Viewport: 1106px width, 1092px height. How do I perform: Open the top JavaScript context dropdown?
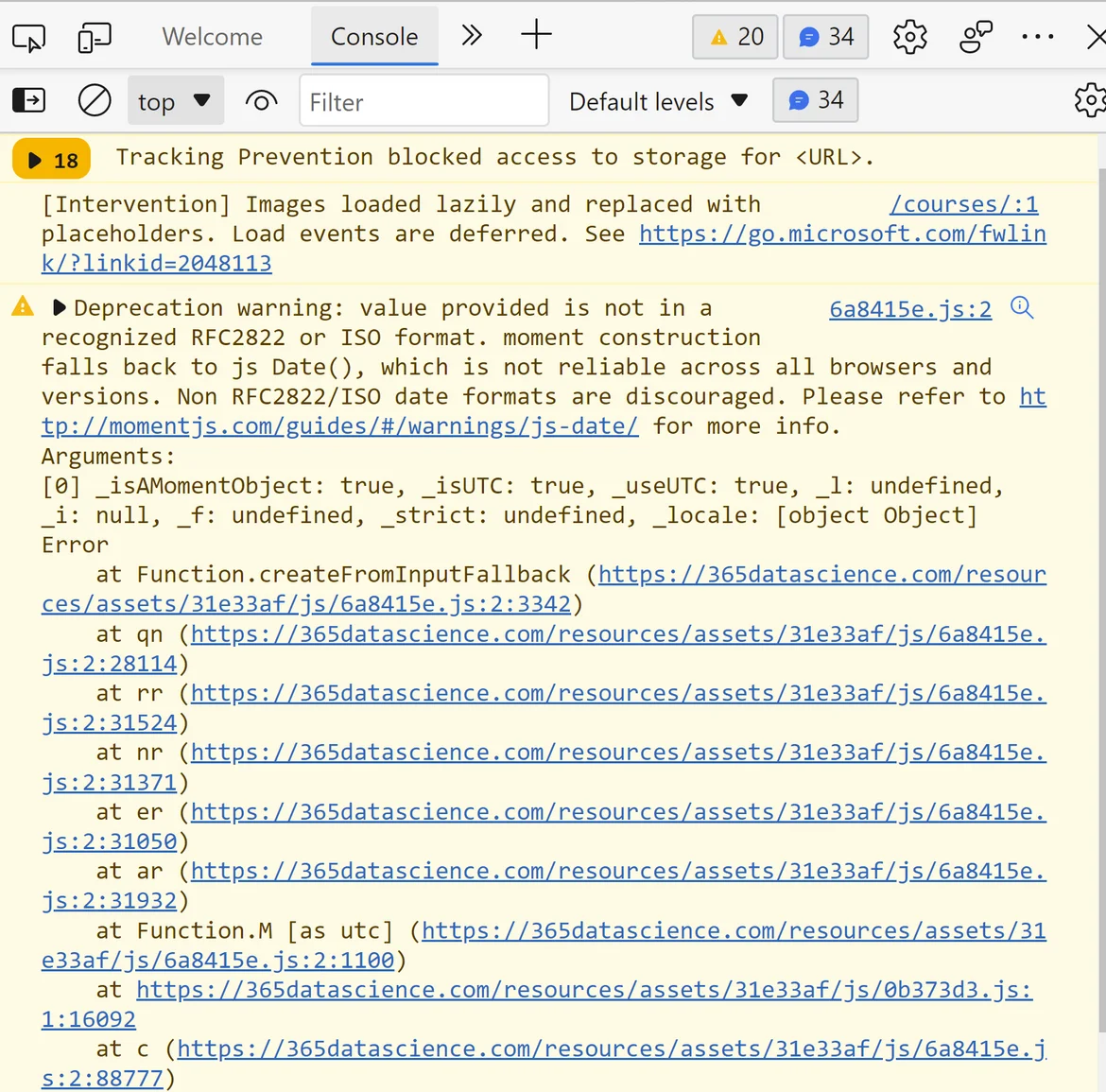(175, 101)
